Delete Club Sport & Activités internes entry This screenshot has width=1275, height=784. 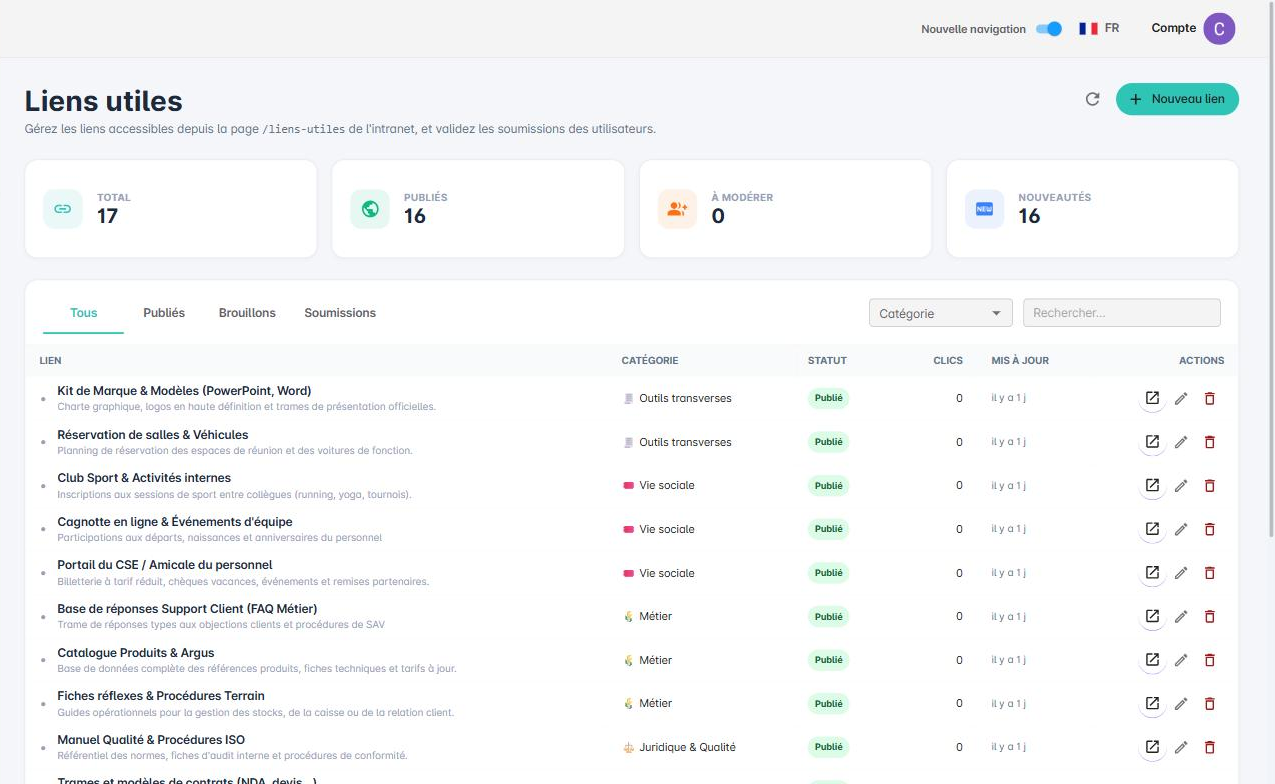click(x=1209, y=485)
